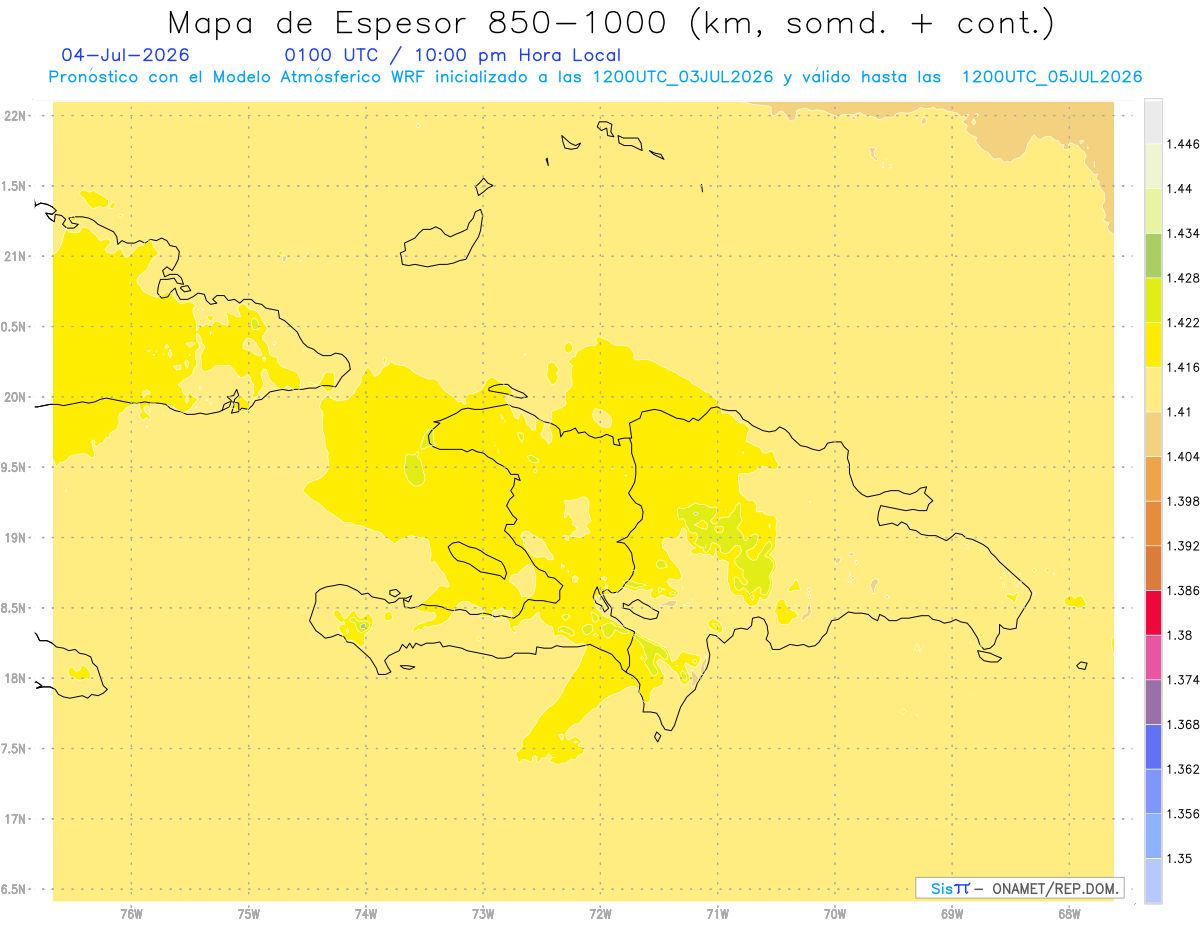Click the 75W longitude axis label

[x=249, y=913]
